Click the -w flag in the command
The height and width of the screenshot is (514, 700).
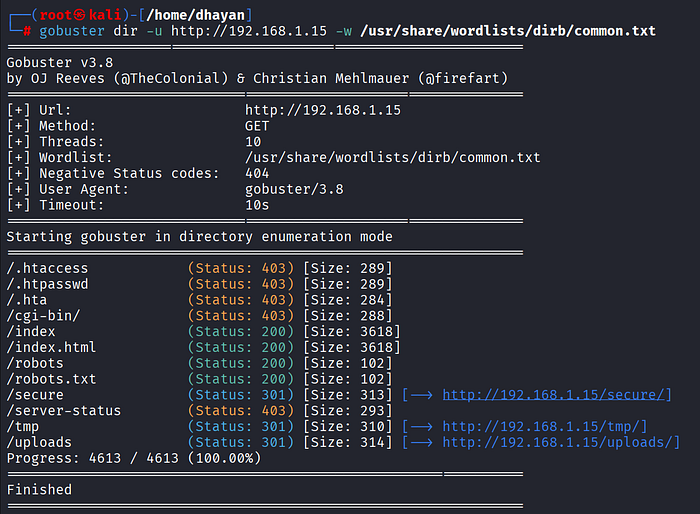pyautogui.click(x=344, y=31)
